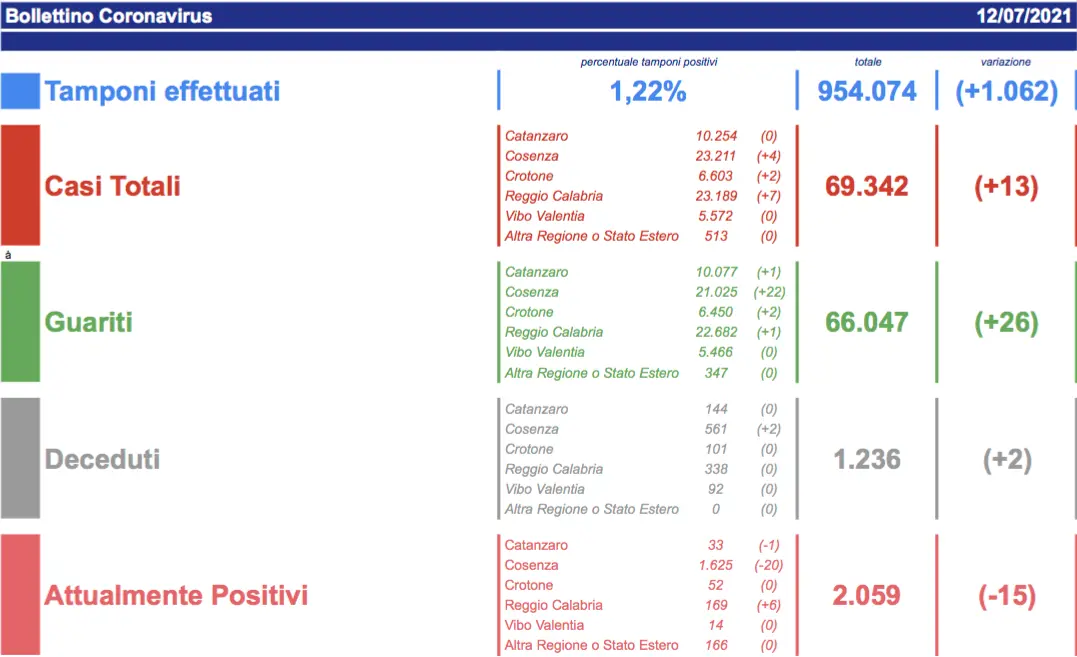
Task: Select Altra Regione recovered value 347
Action: 716,373
